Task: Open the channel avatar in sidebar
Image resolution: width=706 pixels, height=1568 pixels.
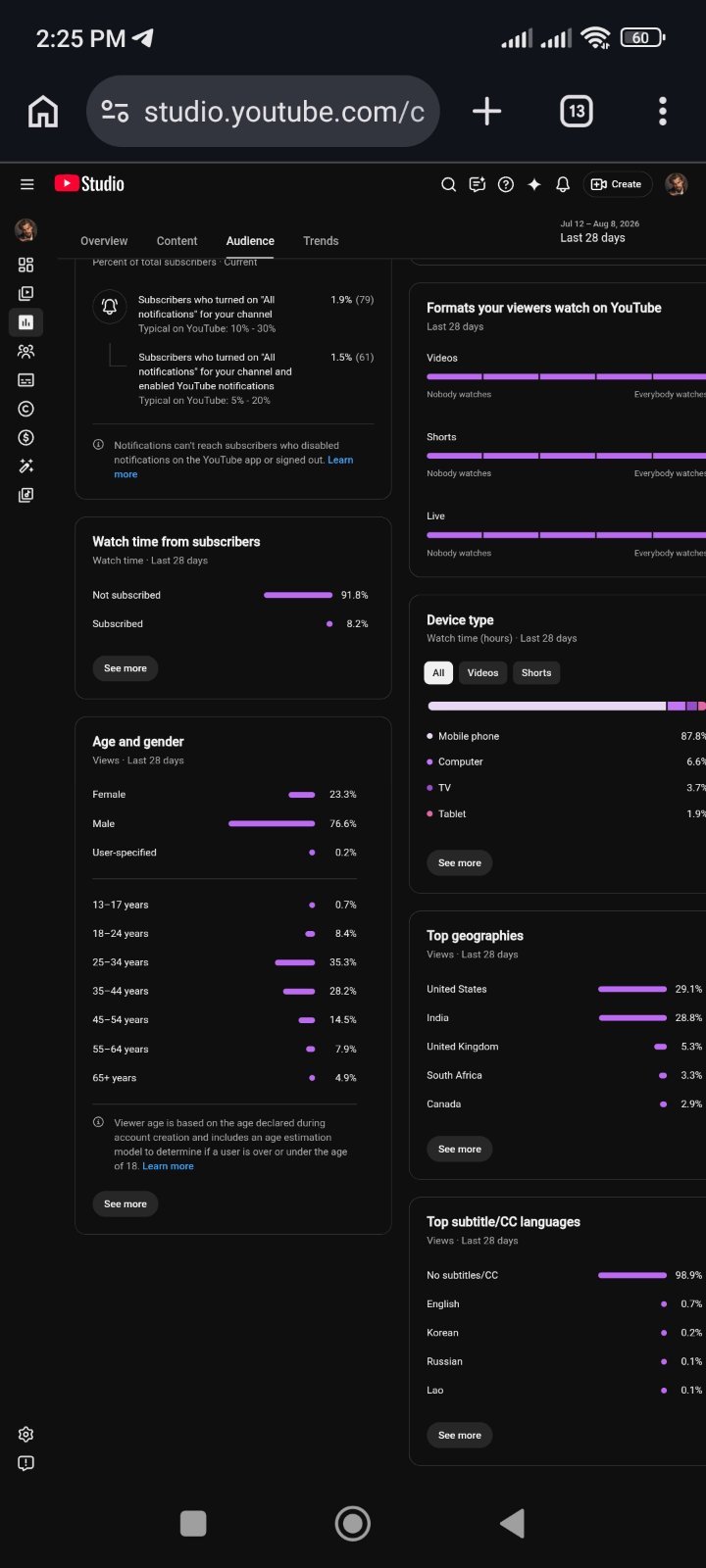Action: pyautogui.click(x=26, y=230)
